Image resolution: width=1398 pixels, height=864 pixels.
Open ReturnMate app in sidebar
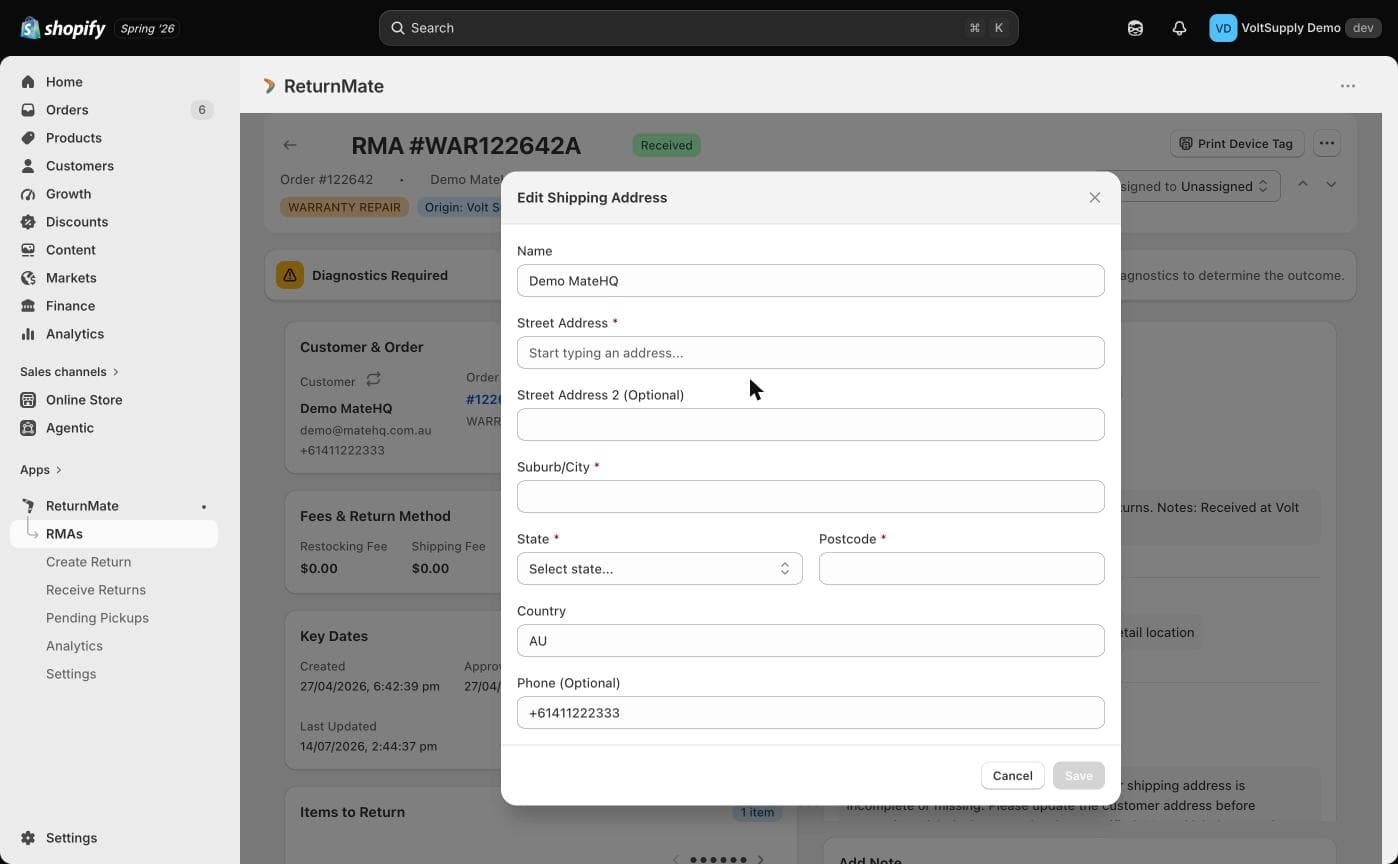coord(82,506)
